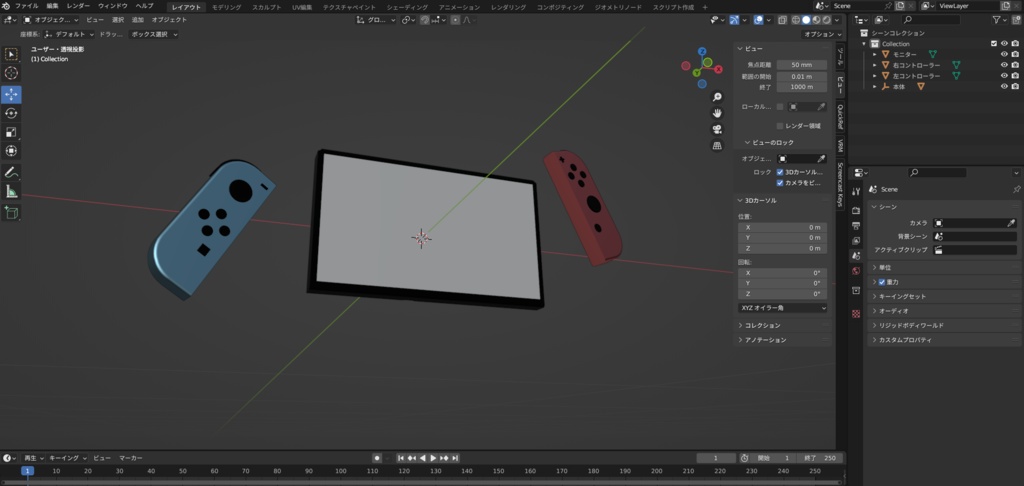Click the timeline end frame 250 field
1024x486 pixels.
(821, 458)
